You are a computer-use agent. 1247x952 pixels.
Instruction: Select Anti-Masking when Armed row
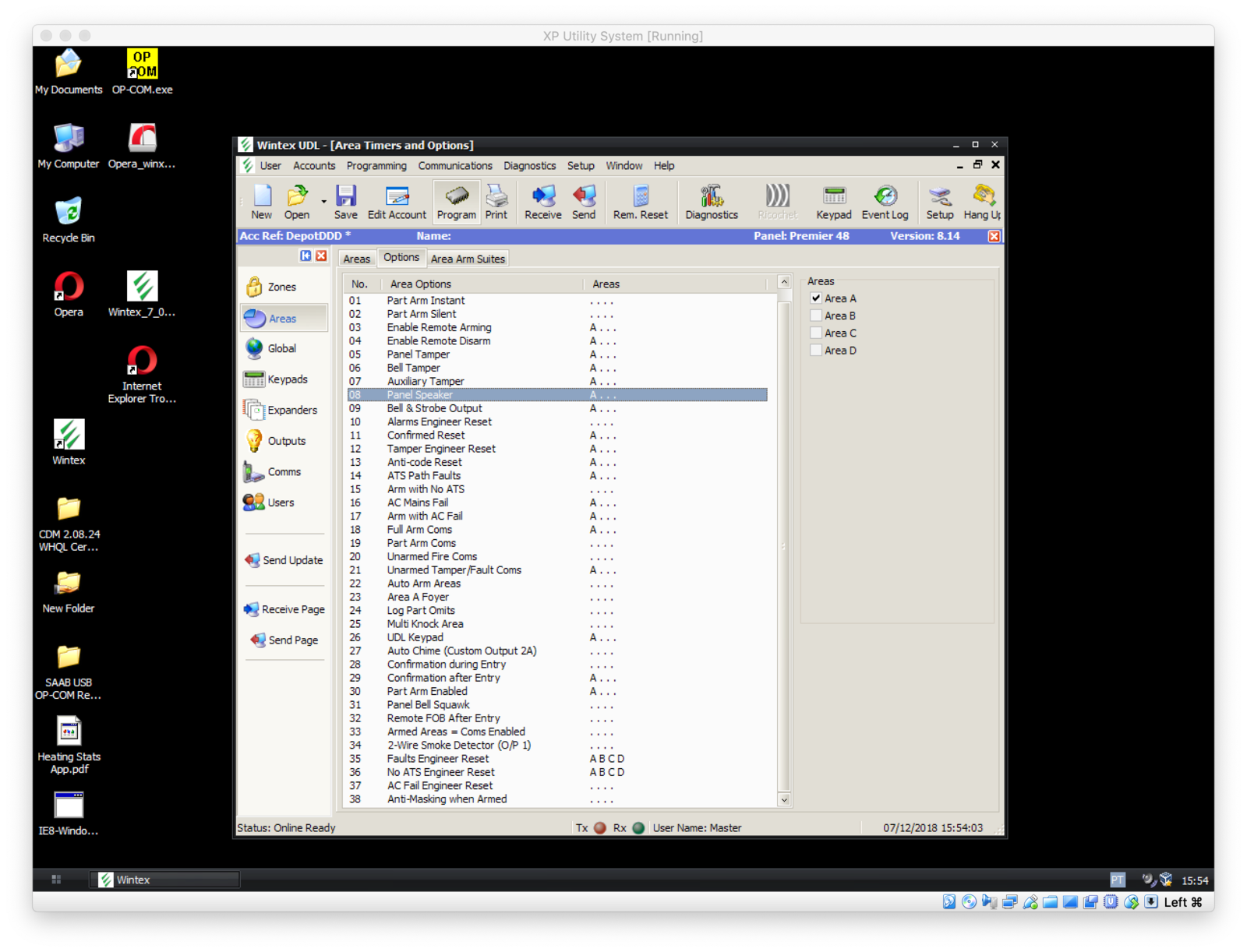pyautogui.click(x=557, y=799)
